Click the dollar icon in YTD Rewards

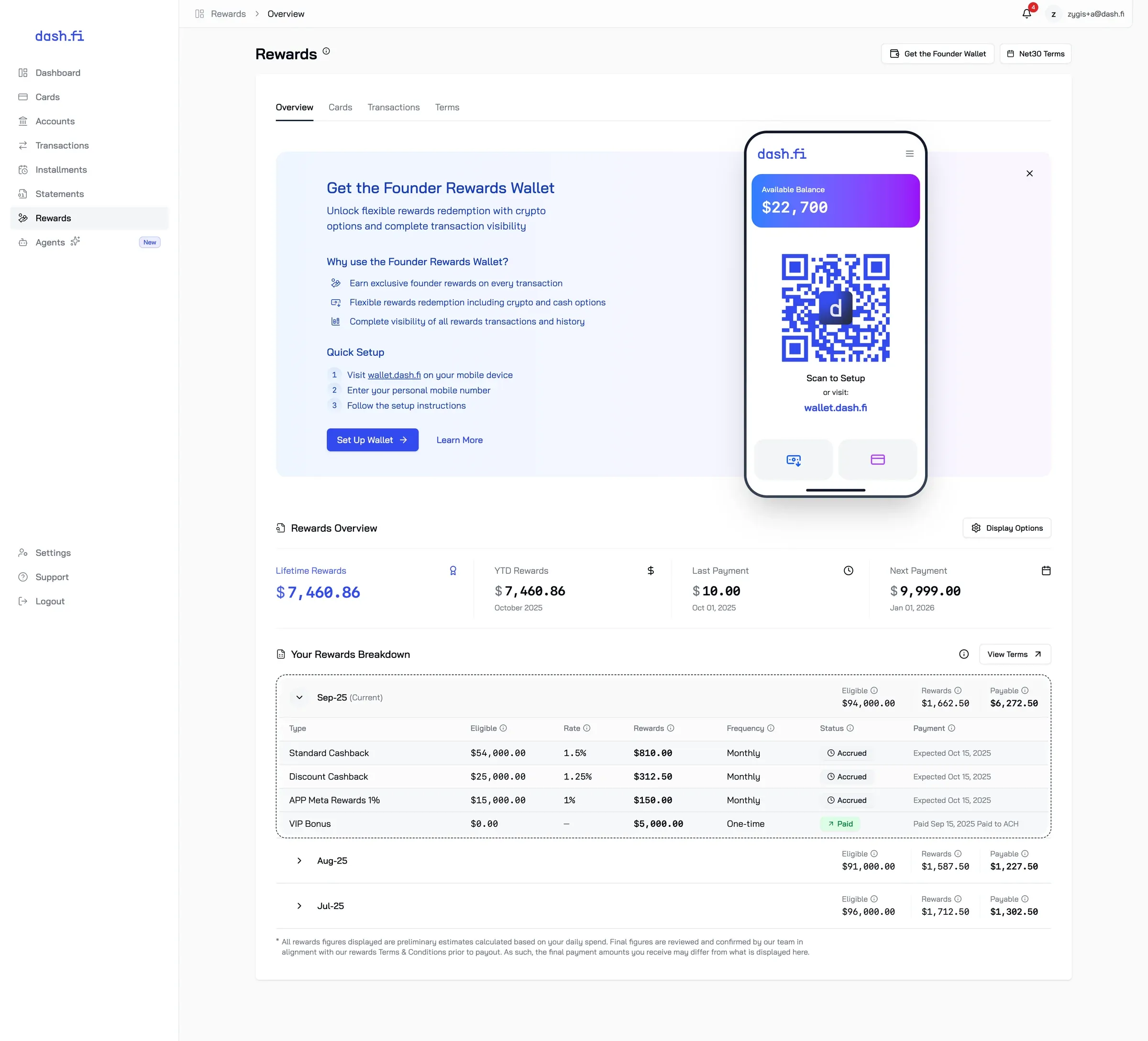651,570
